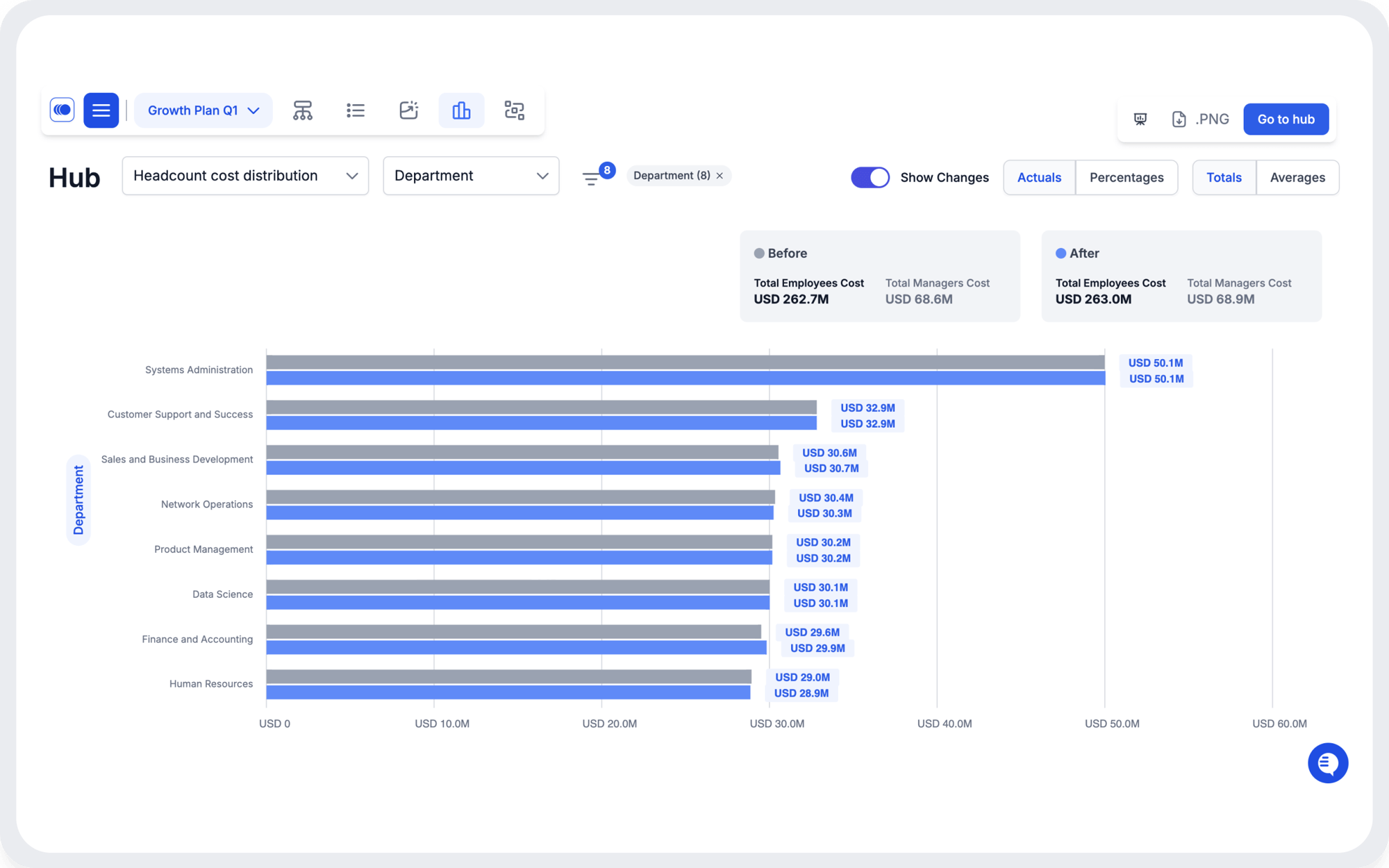Viewport: 1389px width, 868px height.
Task: Click Sales and Business Development label
Action: 177,459
